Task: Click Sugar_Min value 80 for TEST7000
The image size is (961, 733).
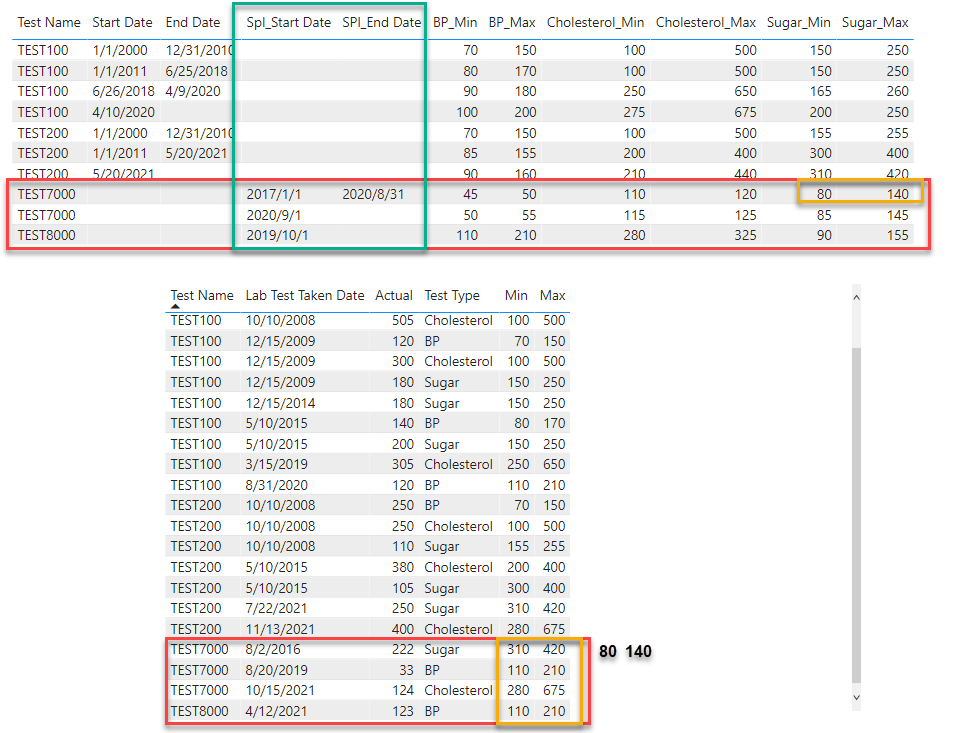Action: point(824,194)
